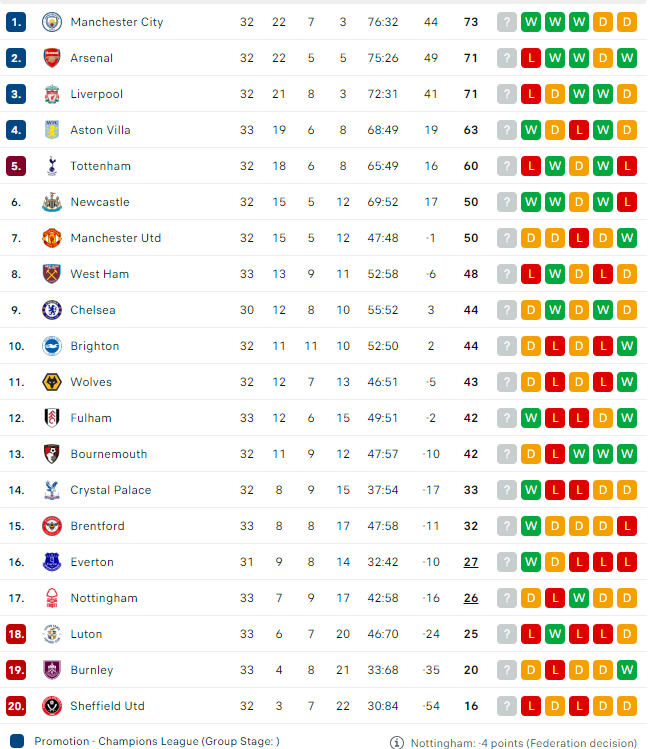Click the blue Champions League promotion legend square

pyautogui.click(x=15, y=742)
